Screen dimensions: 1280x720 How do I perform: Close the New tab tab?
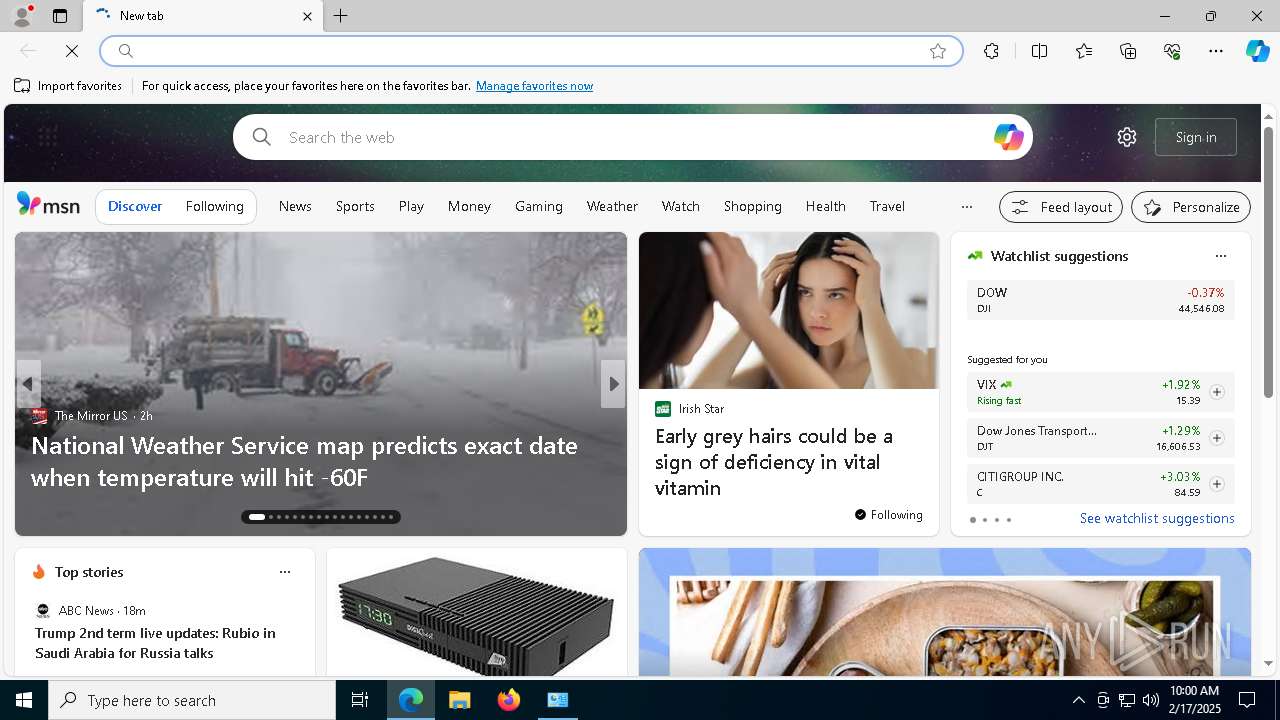coord(307,16)
